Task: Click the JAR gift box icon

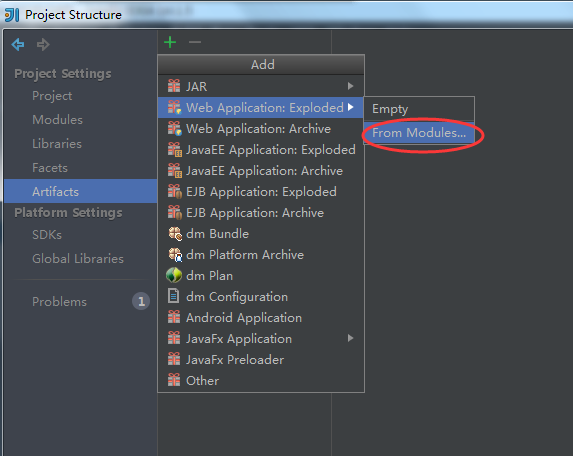Action: (174, 86)
